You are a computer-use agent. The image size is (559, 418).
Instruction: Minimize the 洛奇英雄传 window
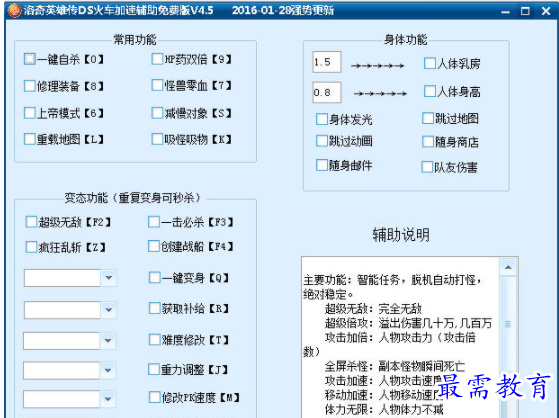click(x=505, y=11)
